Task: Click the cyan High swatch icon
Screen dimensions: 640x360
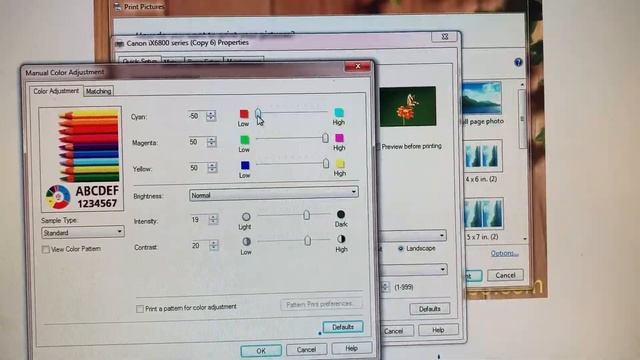Action: pyautogui.click(x=339, y=112)
